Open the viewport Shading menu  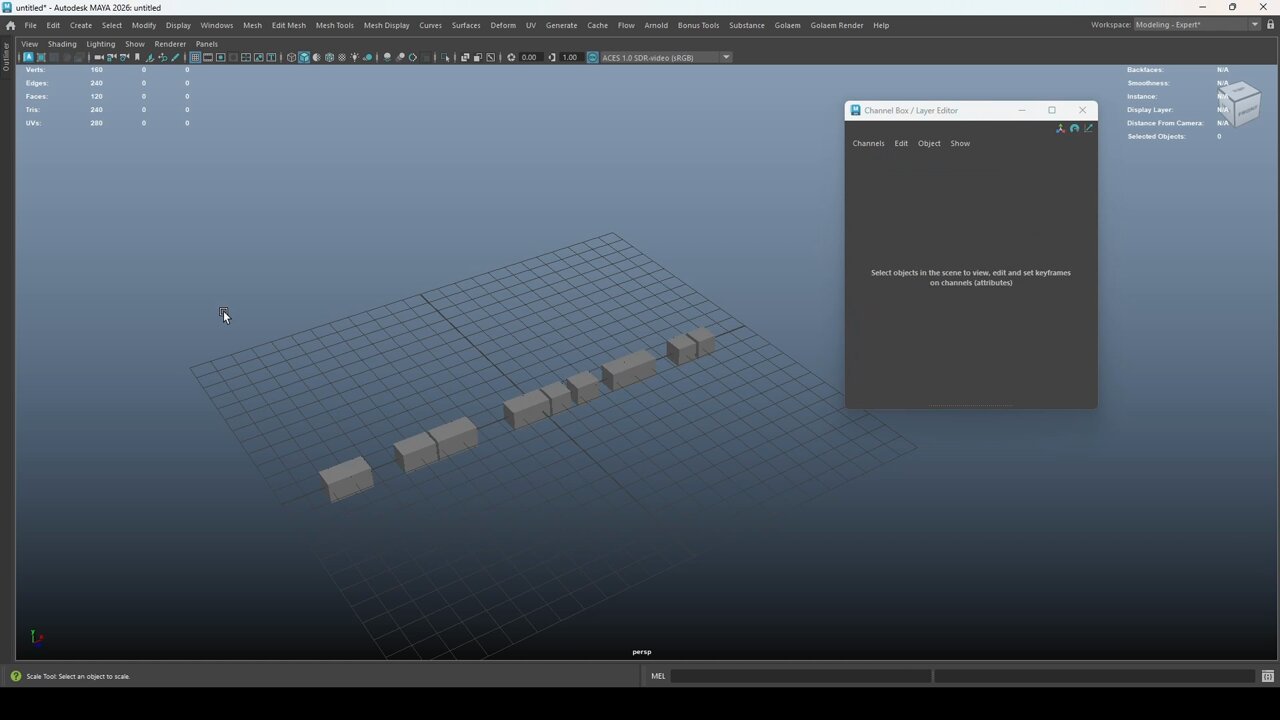point(62,44)
